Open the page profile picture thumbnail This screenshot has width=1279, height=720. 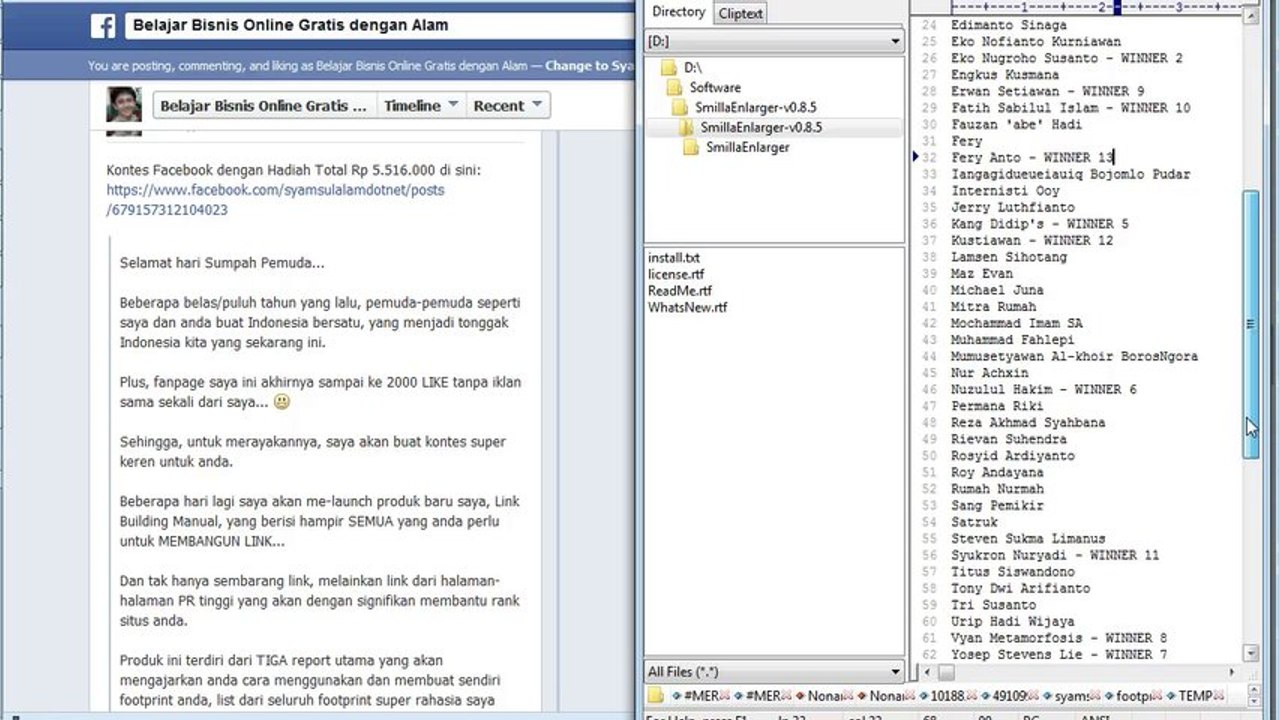pos(124,105)
